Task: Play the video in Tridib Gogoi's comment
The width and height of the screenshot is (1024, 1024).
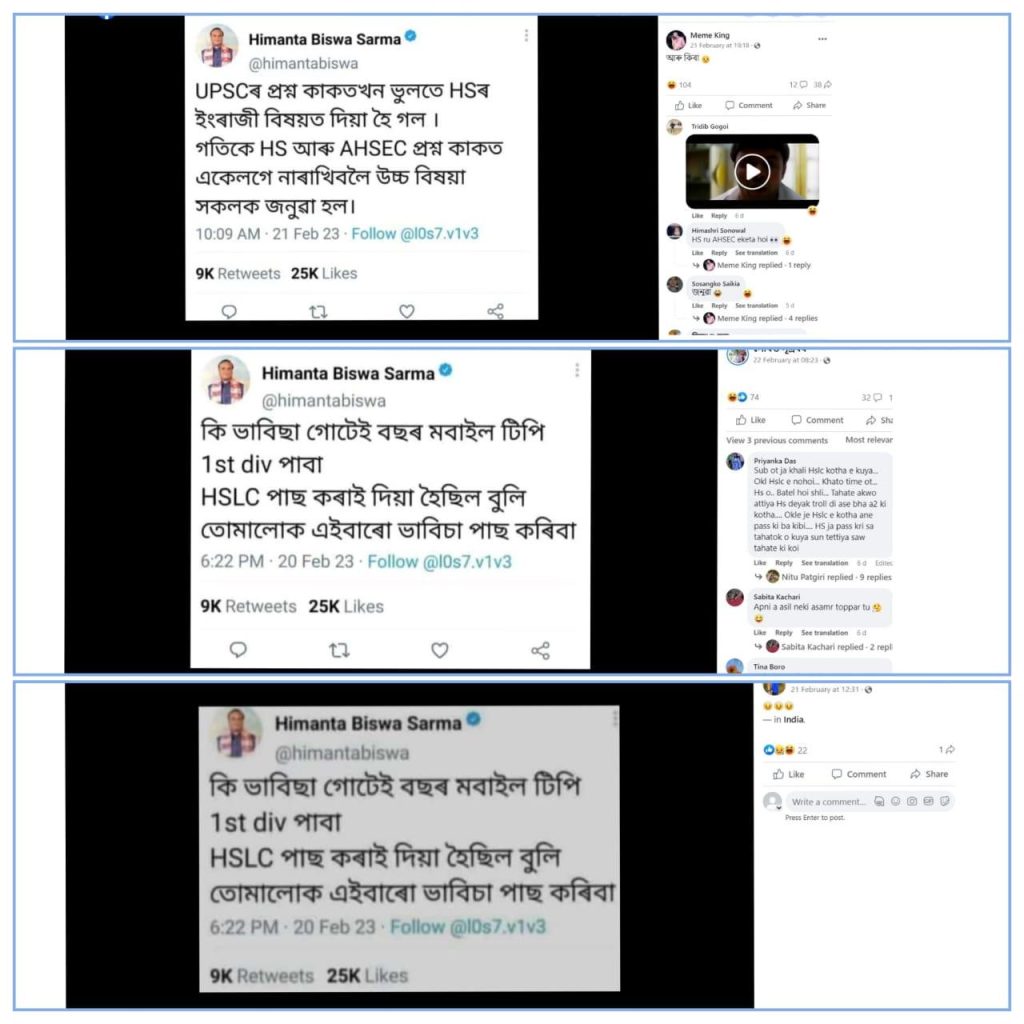Action: pos(752,172)
